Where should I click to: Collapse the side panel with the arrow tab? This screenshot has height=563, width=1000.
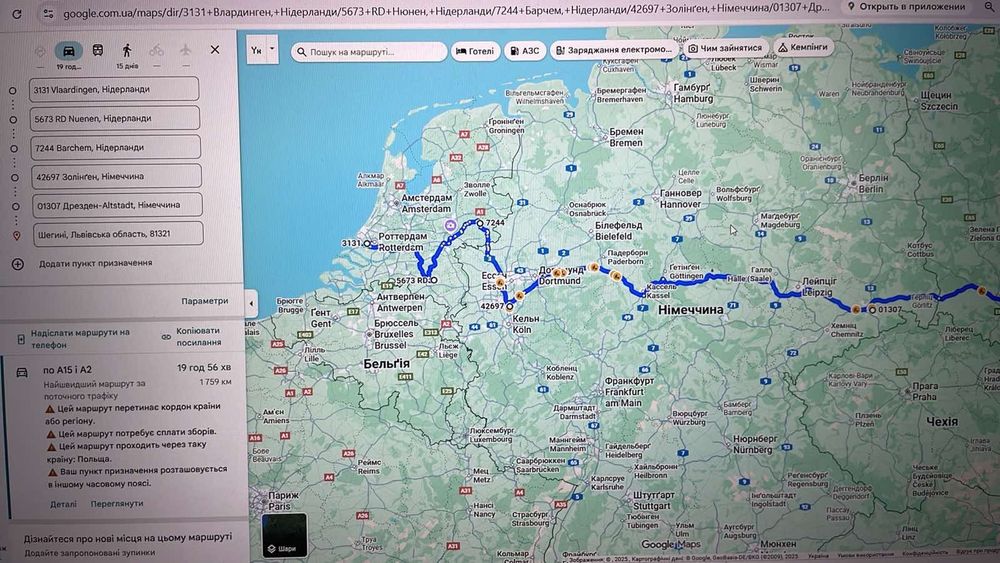(251, 303)
